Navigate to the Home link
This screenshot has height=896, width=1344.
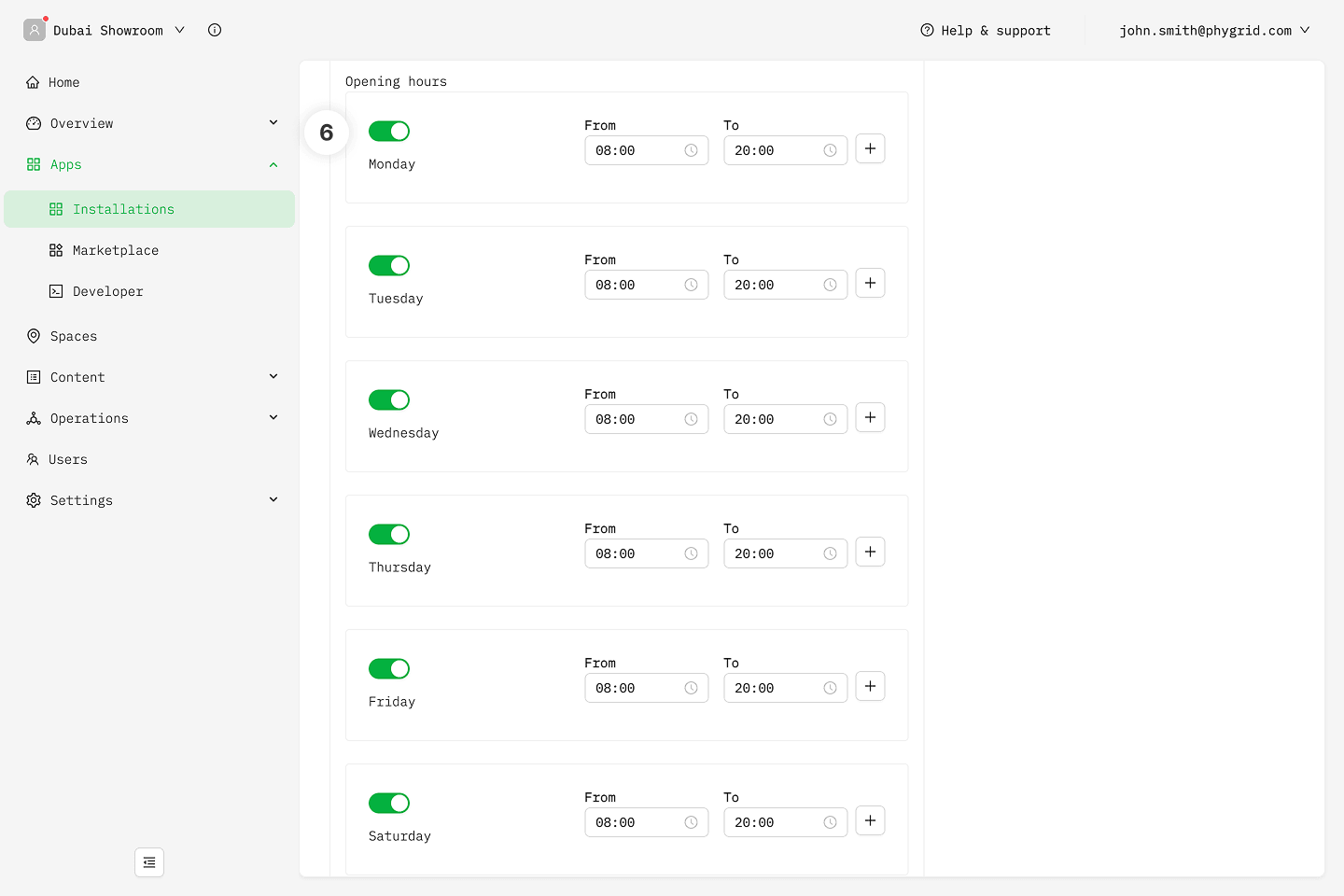coord(63,82)
